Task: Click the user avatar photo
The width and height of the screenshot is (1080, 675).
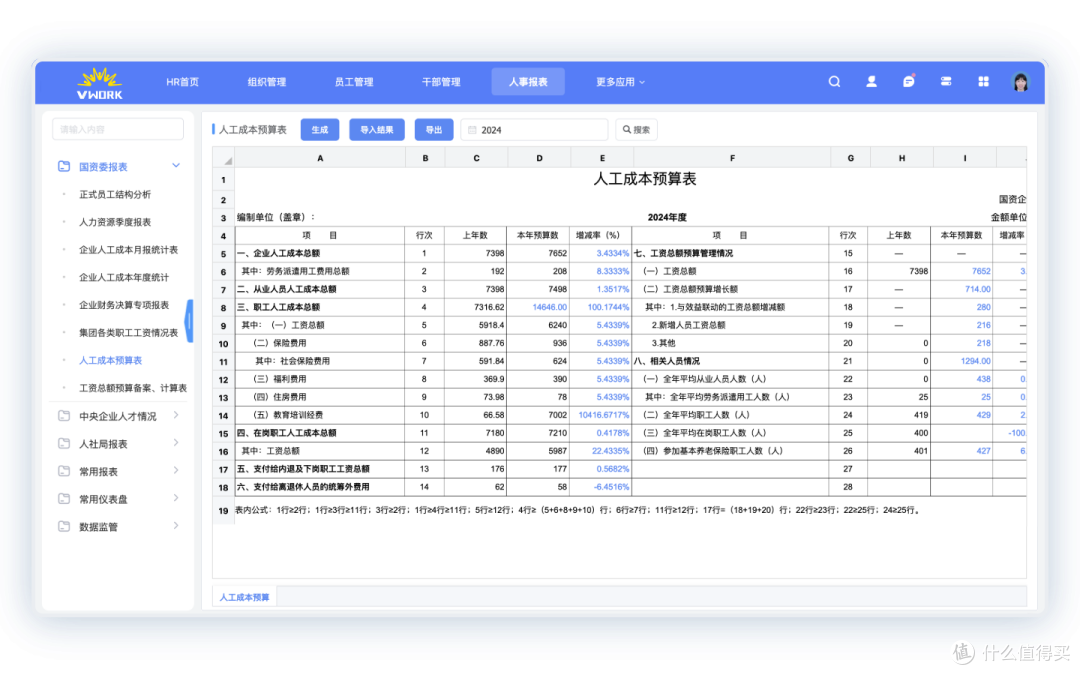Action: point(1020,81)
